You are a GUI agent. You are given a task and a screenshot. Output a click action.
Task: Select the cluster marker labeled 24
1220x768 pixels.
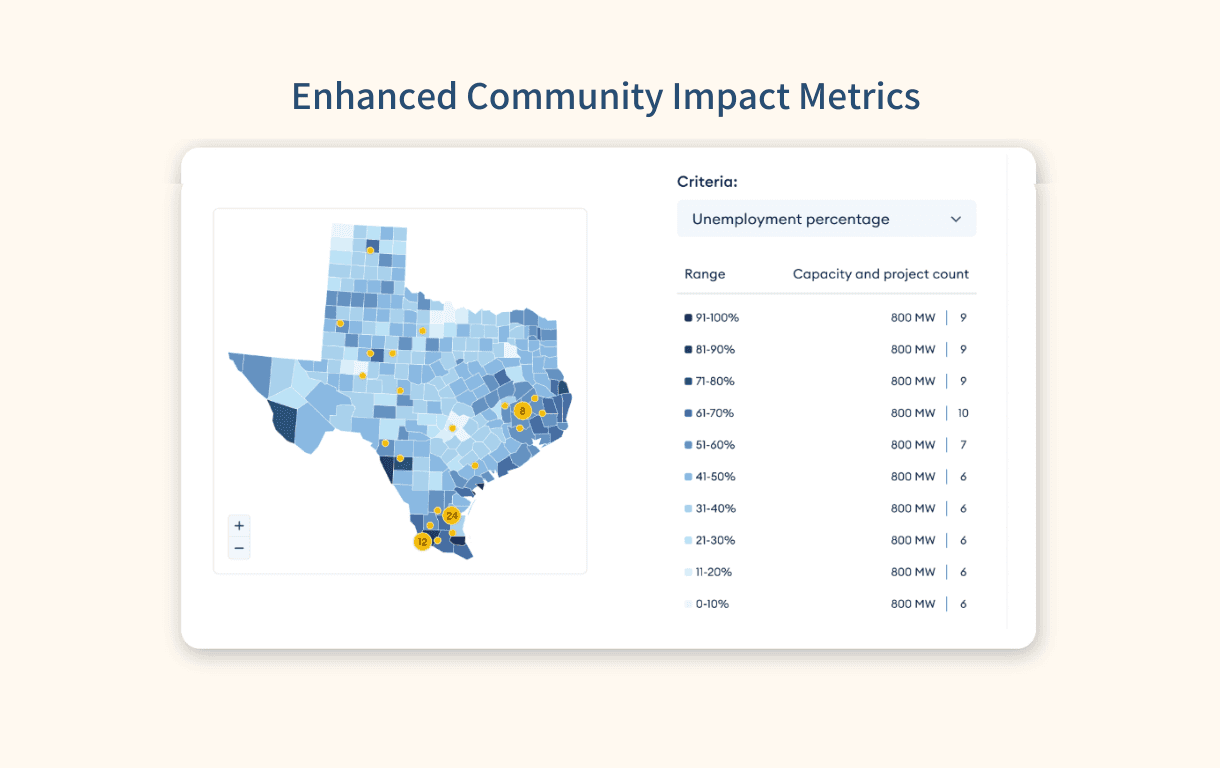click(x=452, y=516)
